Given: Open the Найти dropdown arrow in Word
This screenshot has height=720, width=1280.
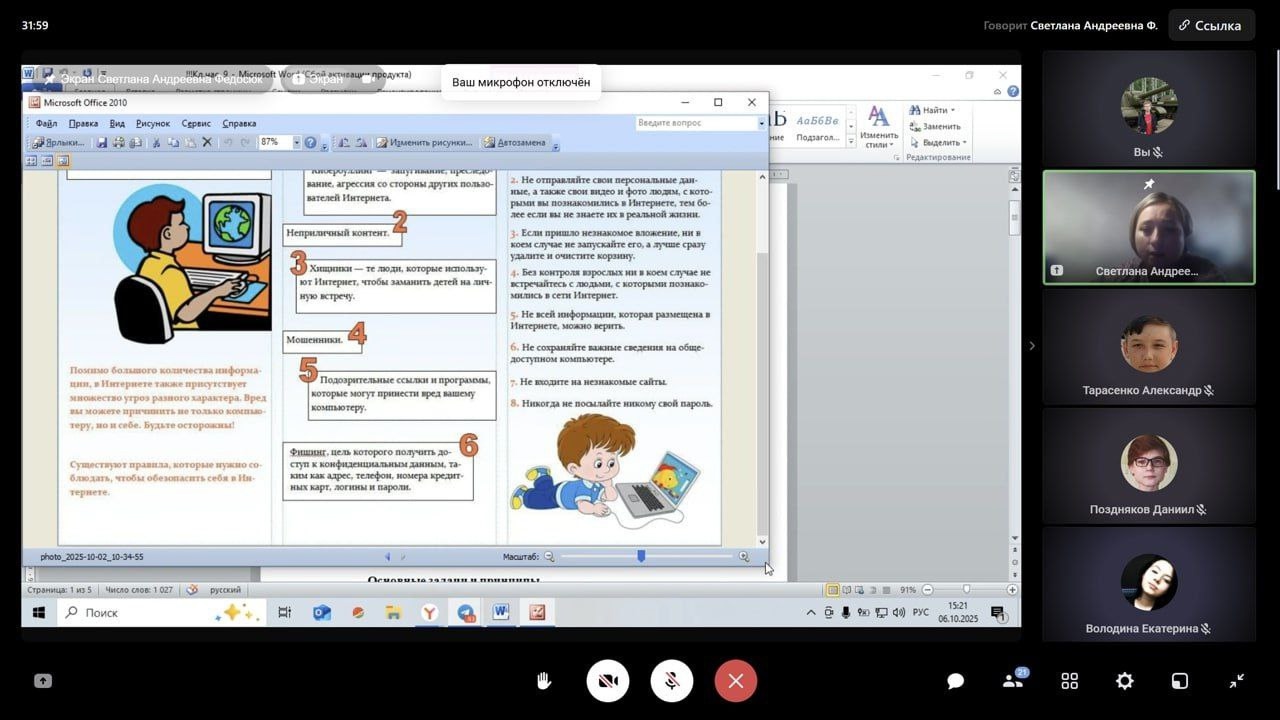Looking at the screenshot, I should [953, 110].
